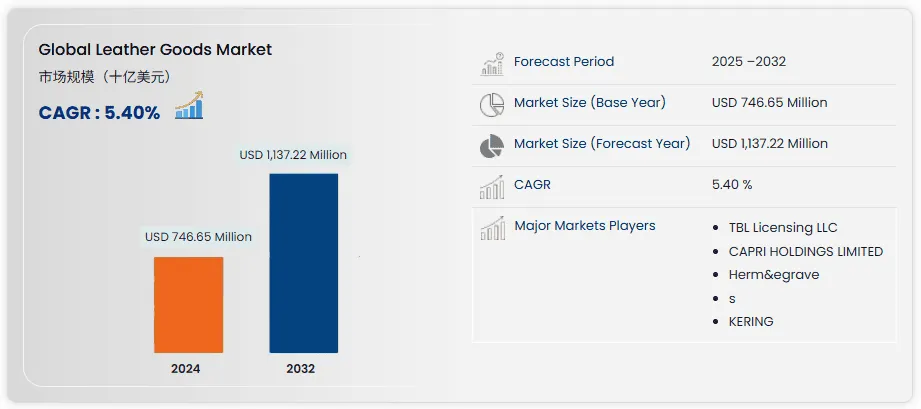Click the Major Markets Players icon
921x409 pixels.
coord(491,229)
